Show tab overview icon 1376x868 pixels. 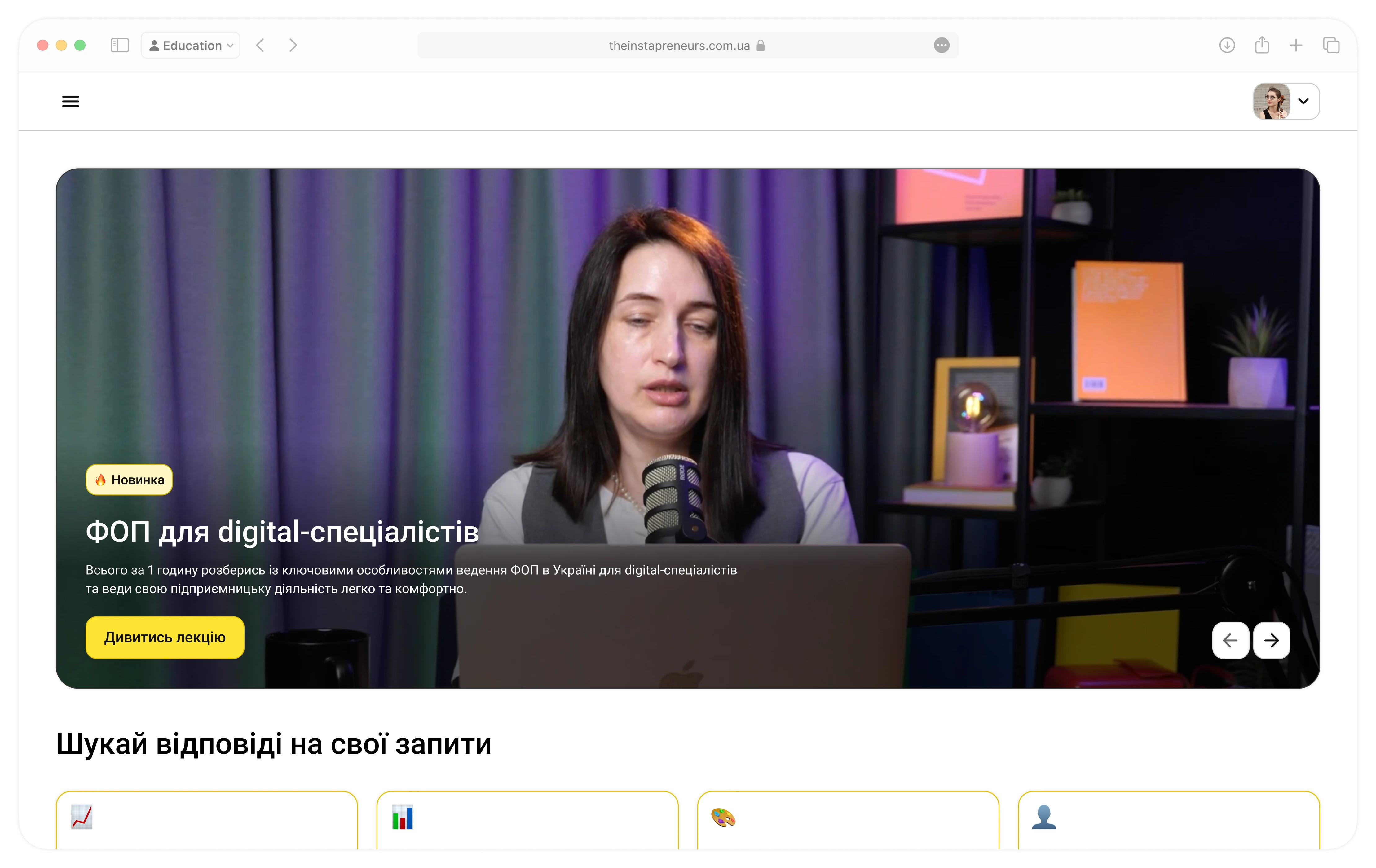click(x=1331, y=45)
